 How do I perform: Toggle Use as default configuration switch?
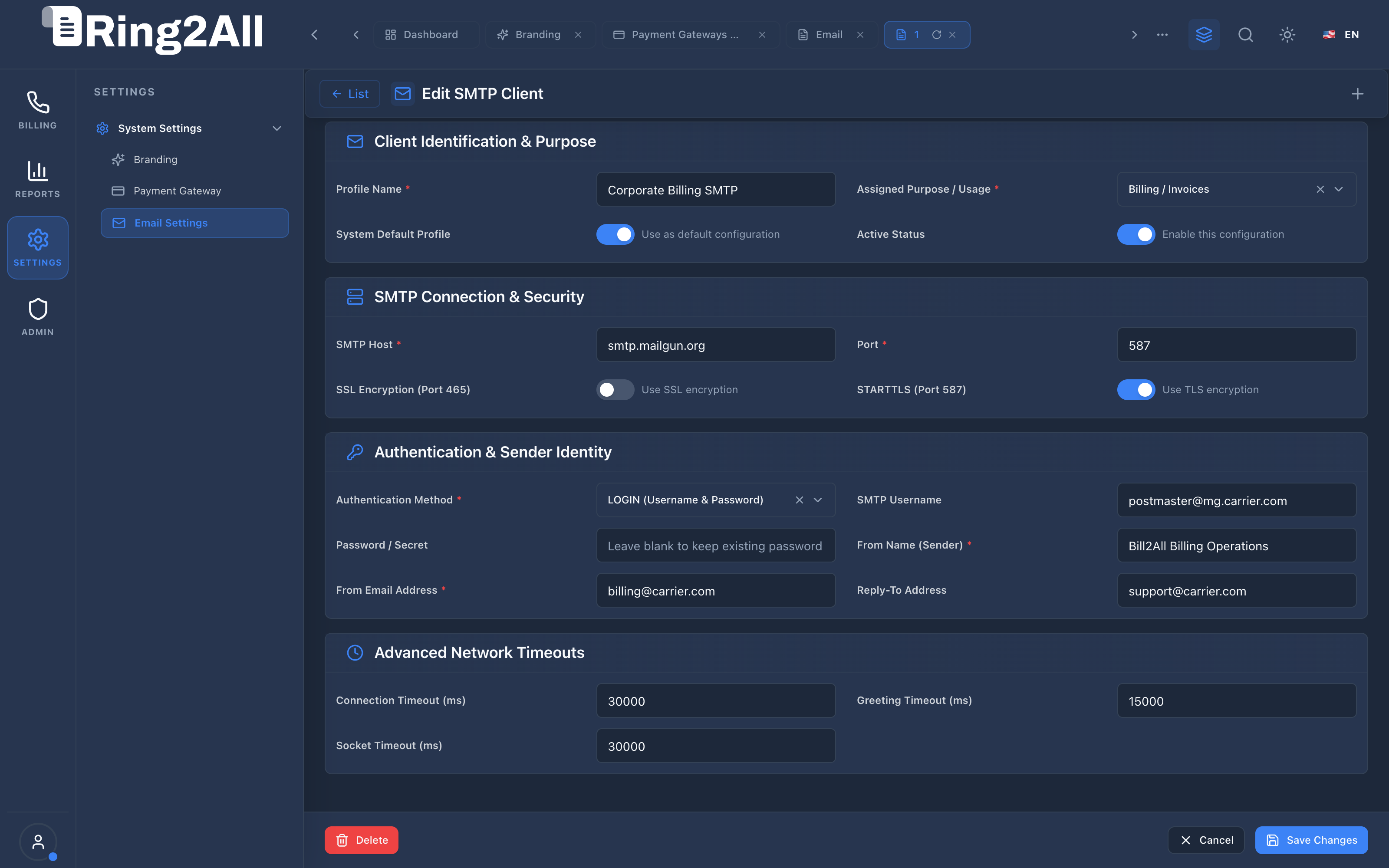[x=615, y=234]
